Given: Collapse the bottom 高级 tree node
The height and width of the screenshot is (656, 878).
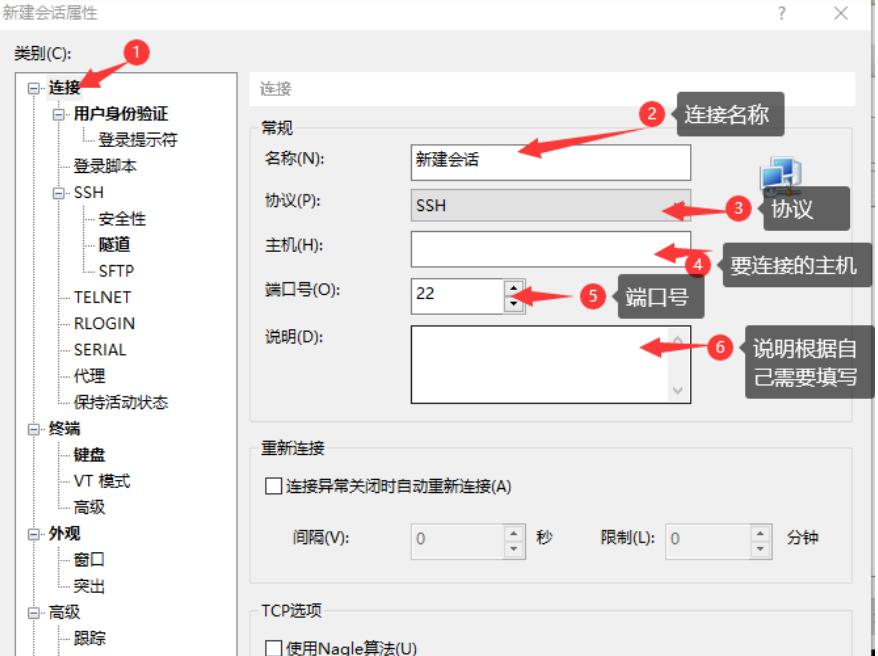Looking at the screenshot, I should [x=34, y=613].
